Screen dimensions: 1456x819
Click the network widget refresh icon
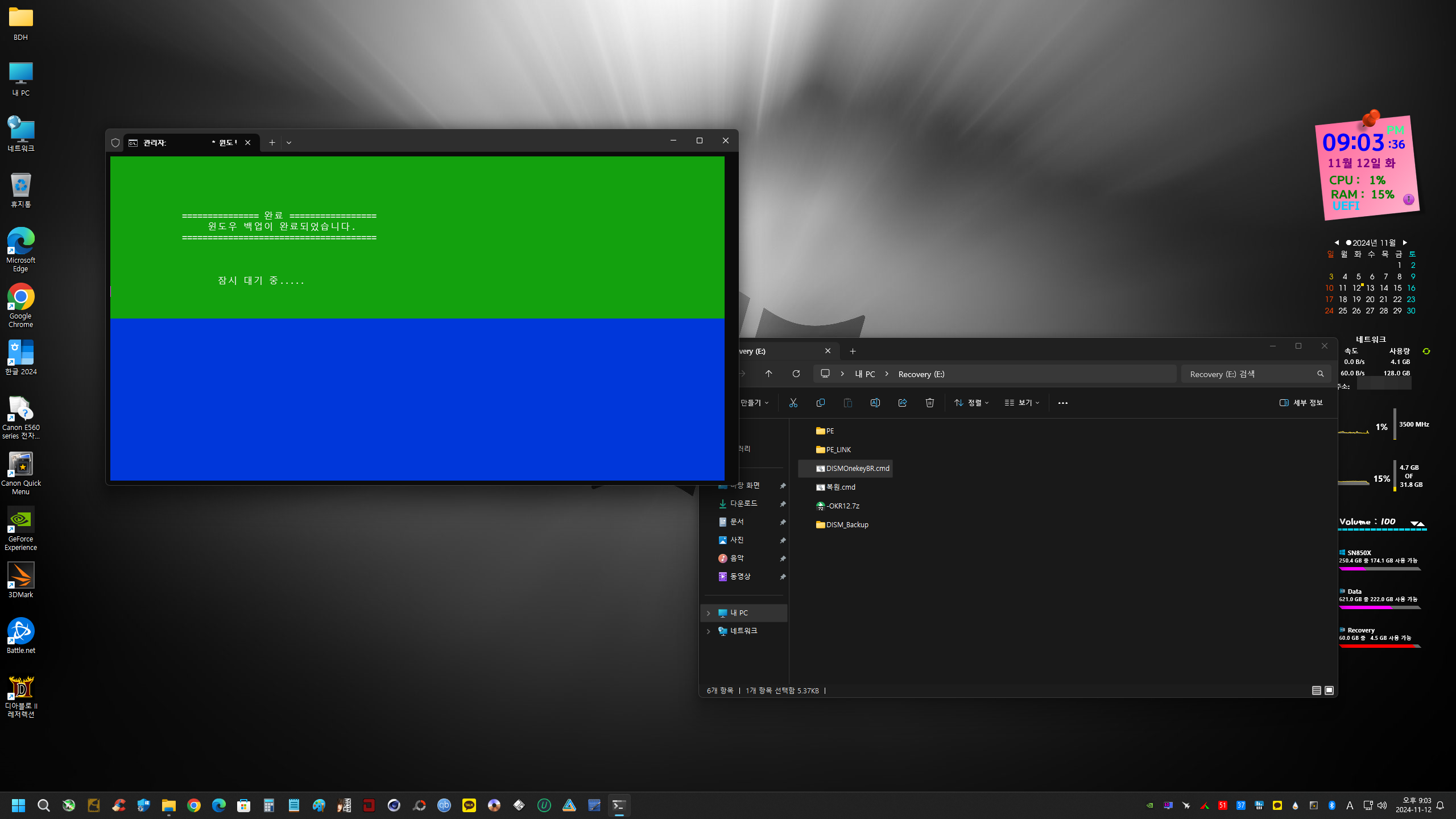tap(1426, 351)
